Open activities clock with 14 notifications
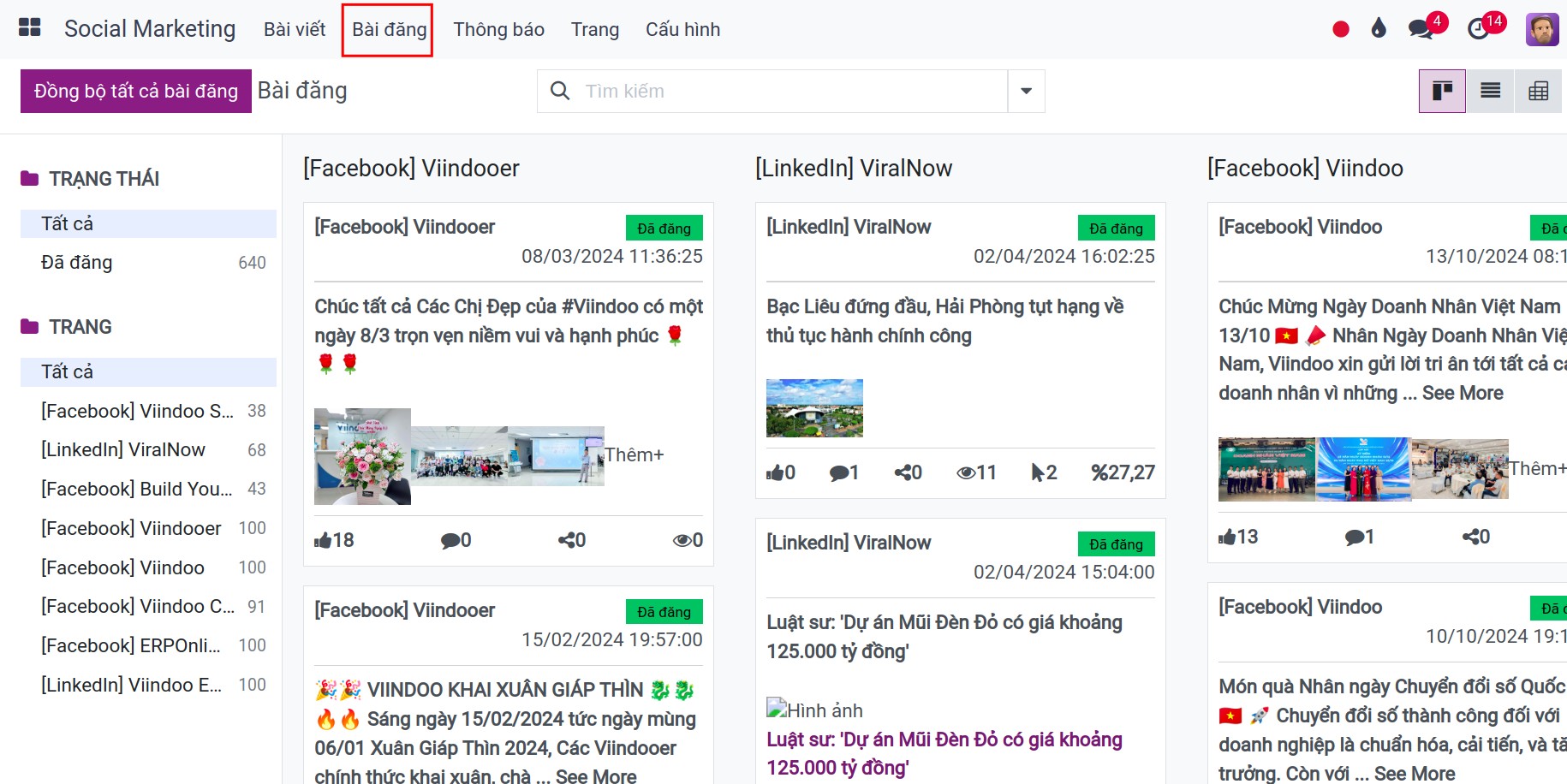This screenshot has width=1567, height=784. coord(1479,29)
